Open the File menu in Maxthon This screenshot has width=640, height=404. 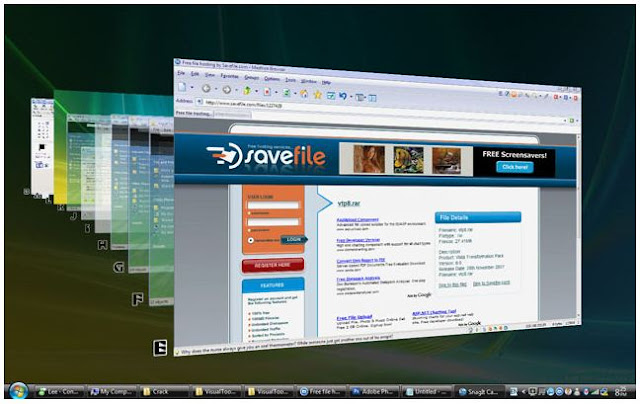pyautogui.click(x=181, y=73)
